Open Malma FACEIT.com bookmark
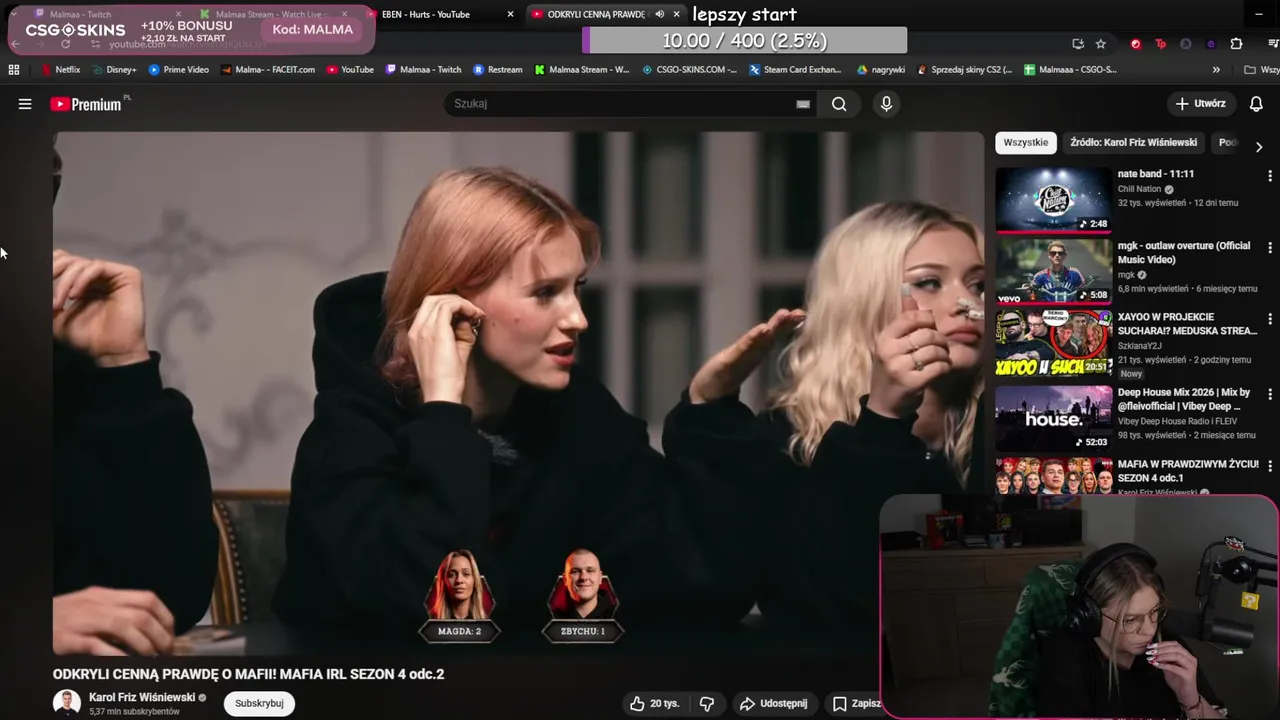The image size is (1280, 720). (267, 70)
